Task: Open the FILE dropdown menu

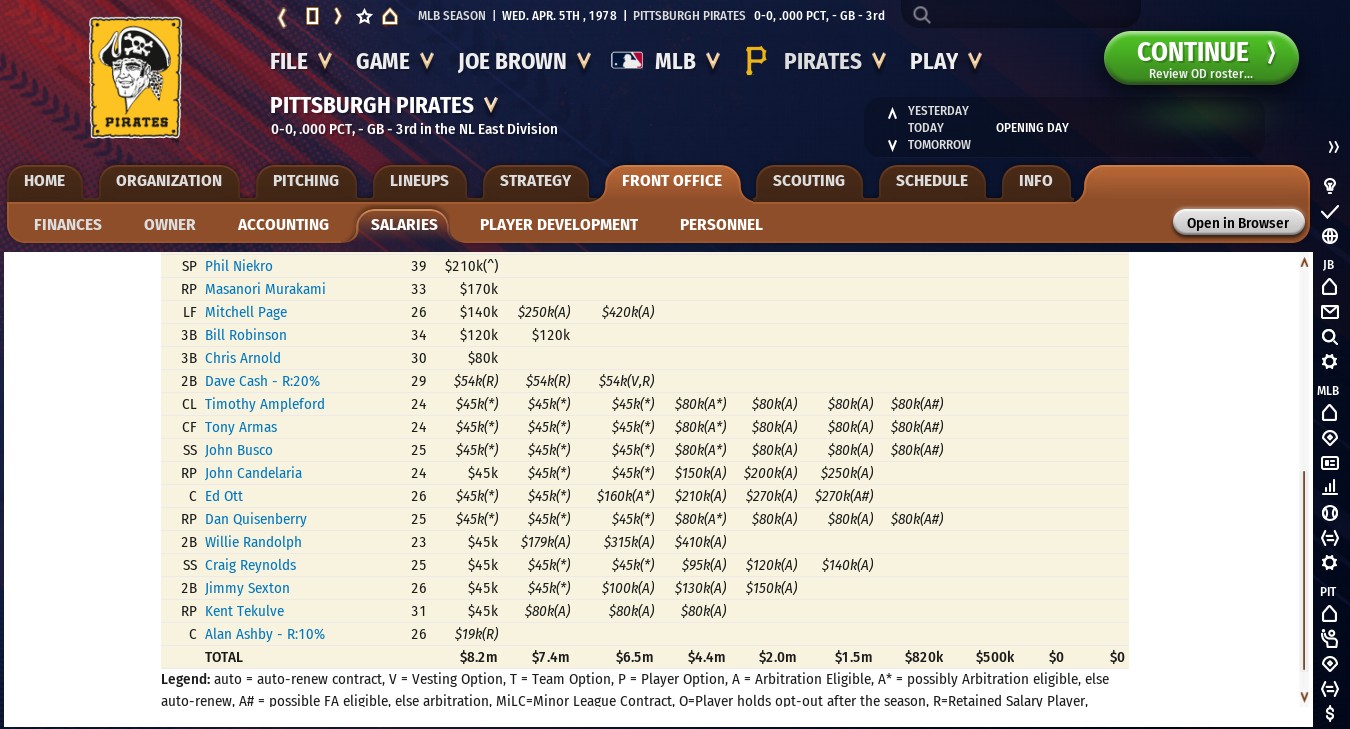Action: click(300, 61)
